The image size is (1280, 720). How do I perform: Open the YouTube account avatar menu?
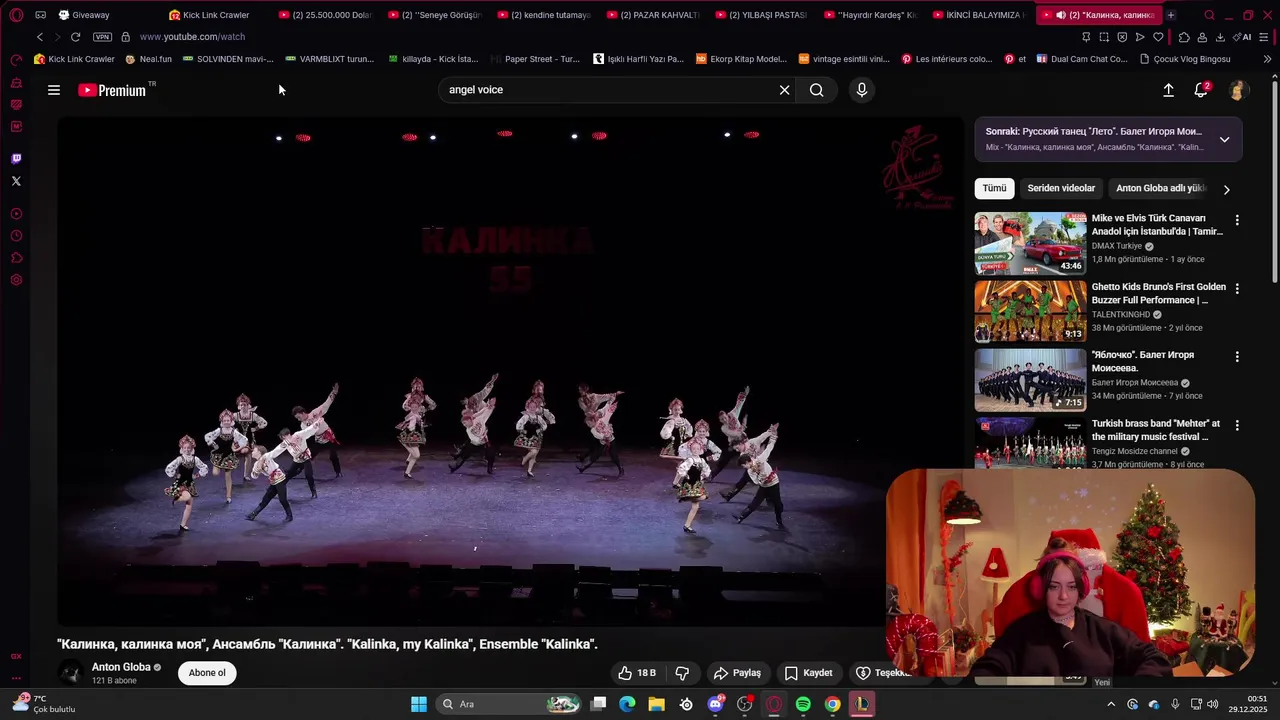coord(1238,90)
